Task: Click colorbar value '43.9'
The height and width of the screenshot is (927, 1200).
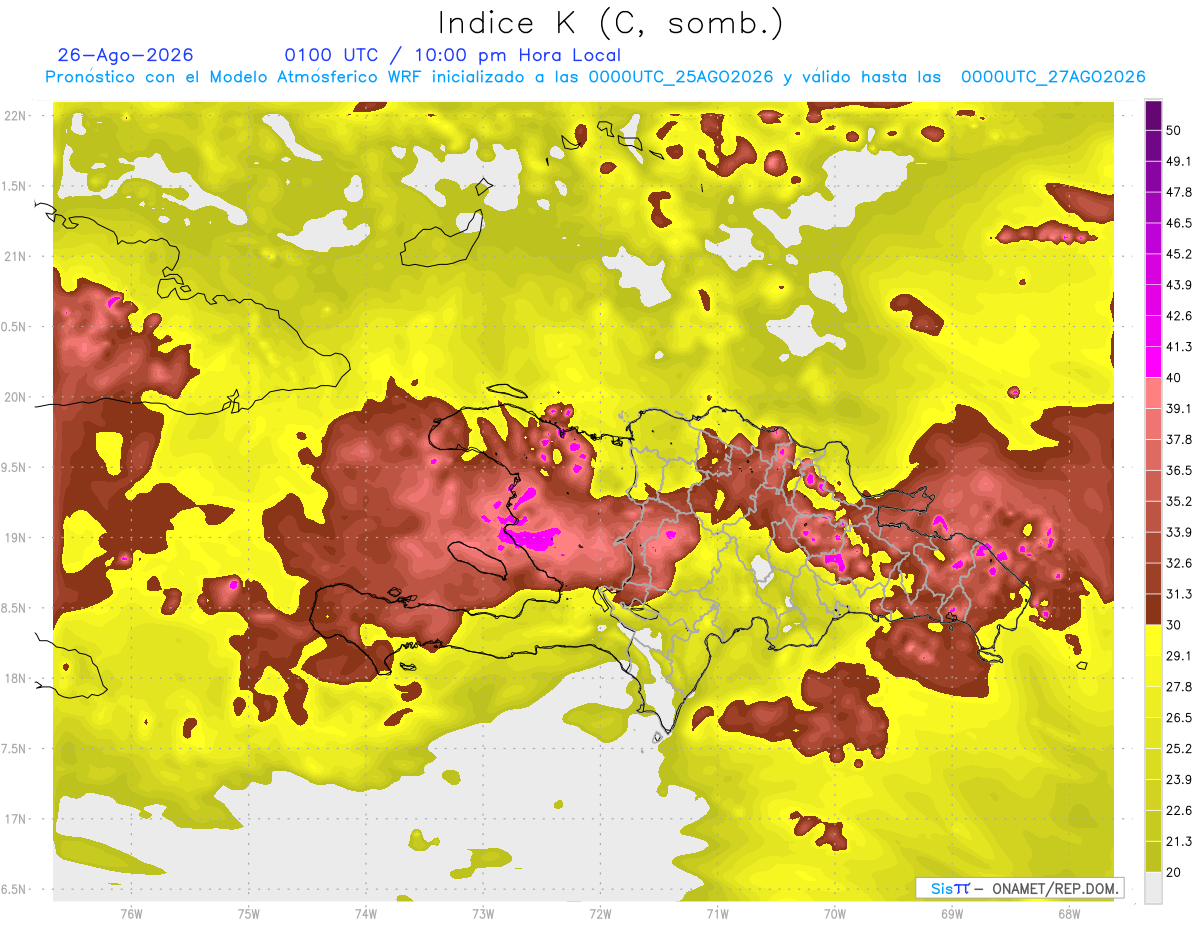Action: point(1179,285)
